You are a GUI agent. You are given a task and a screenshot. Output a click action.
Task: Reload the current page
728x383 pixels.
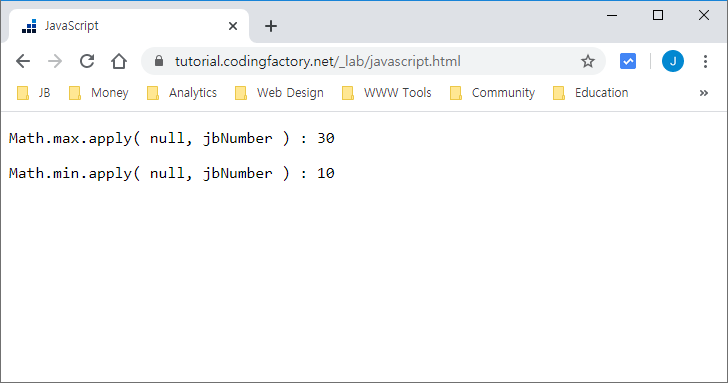(87, 61)
